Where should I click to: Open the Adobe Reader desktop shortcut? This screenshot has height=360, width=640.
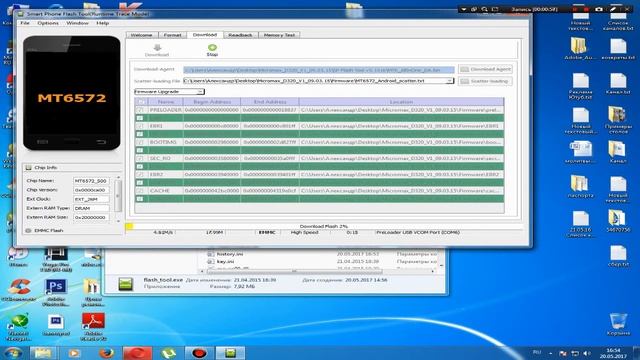(93, 327)
